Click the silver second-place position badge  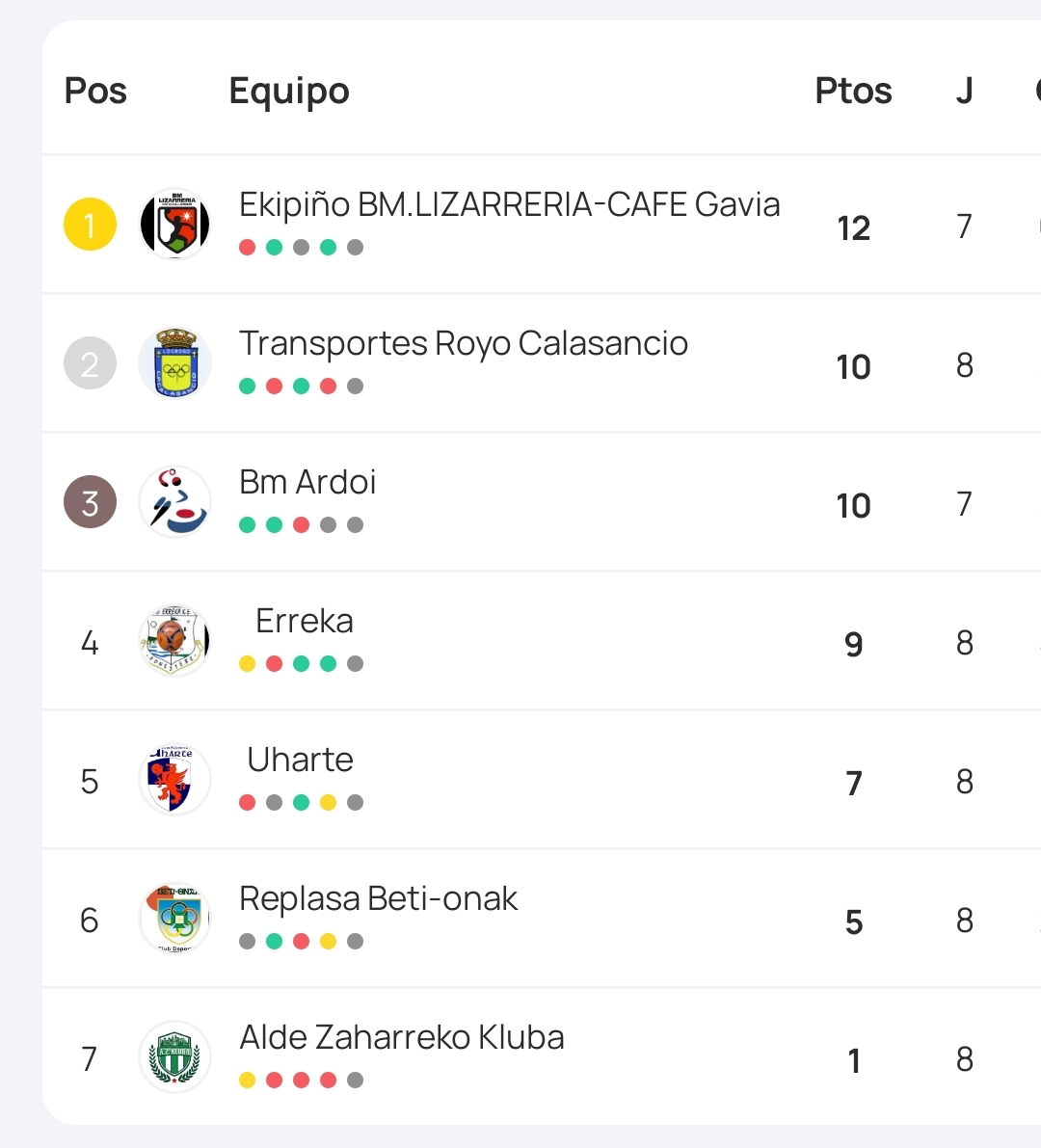pos(90,363)
